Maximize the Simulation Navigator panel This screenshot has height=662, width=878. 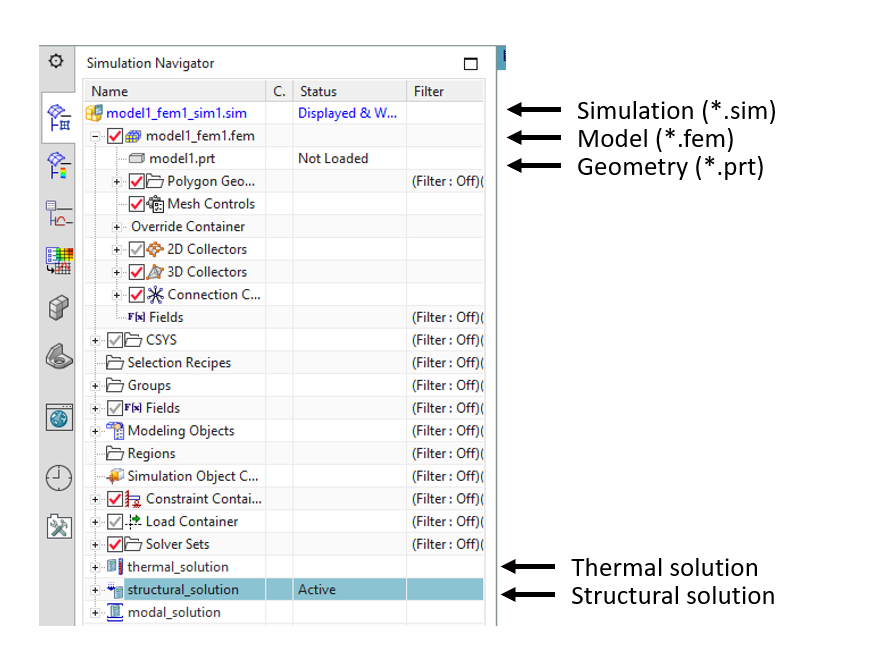click(471, 64)
